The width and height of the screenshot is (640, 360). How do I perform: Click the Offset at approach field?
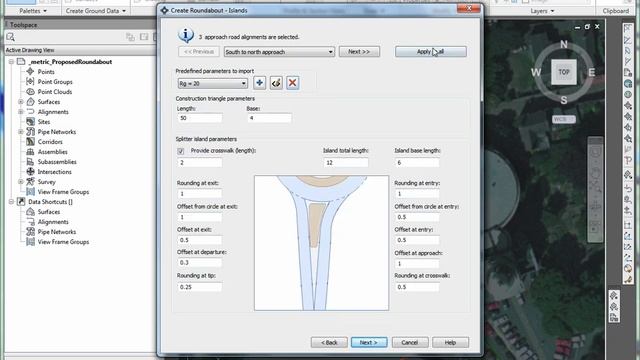[x=417, y=264]
